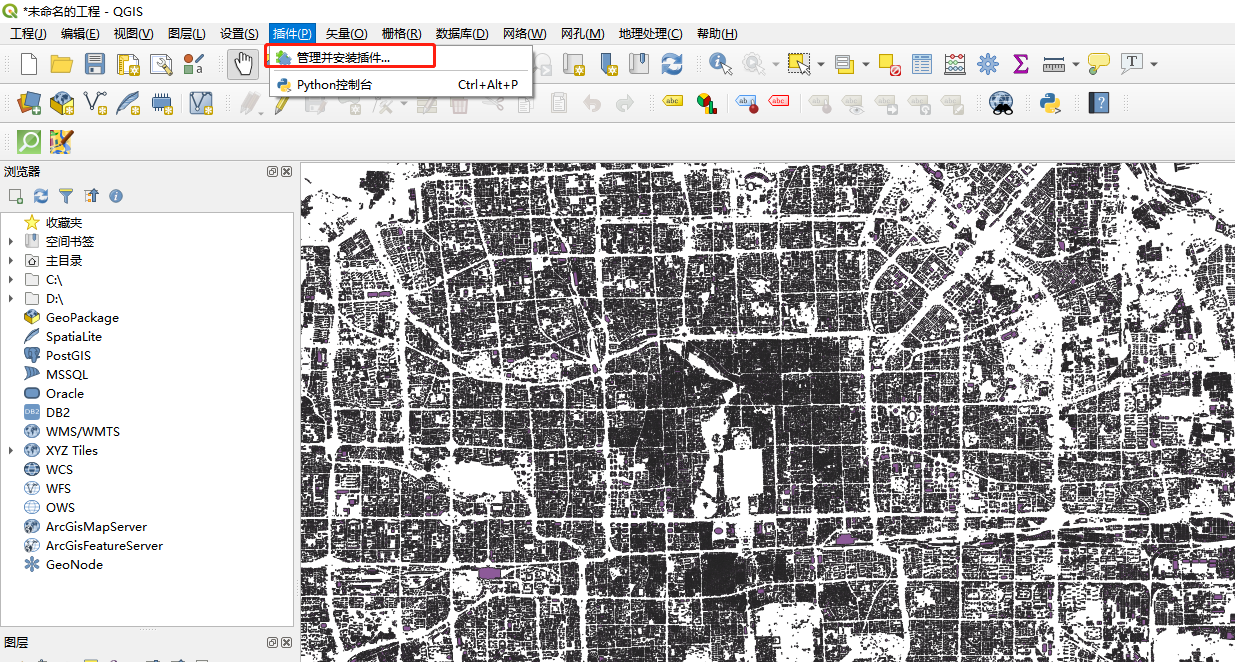Click the Save Project floppy icon
1235x662 pixels.
point(95,64)
